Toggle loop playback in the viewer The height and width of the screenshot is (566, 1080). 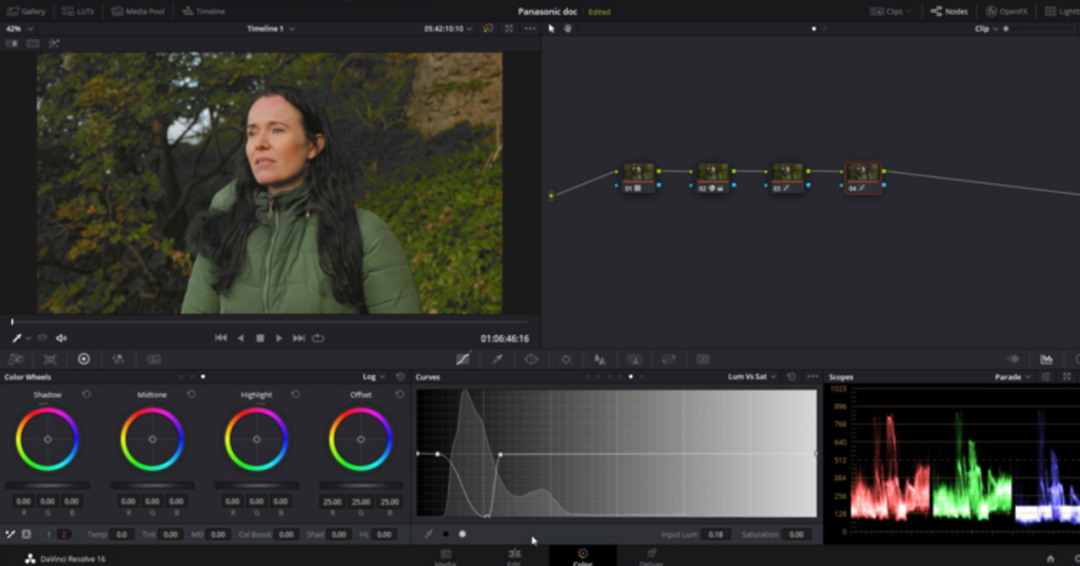point(318,338)
